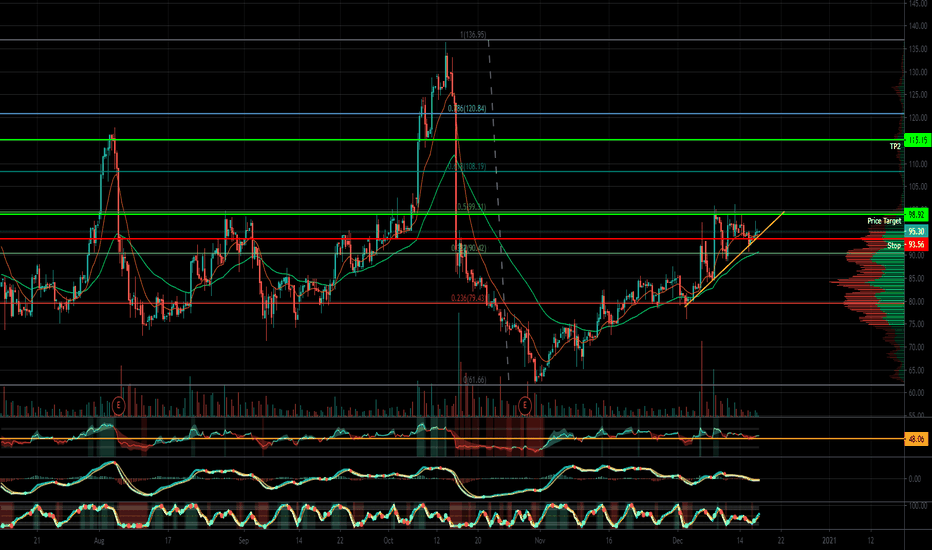Click 'Nov' on the date axis
This screenshot has width=932, height=550.
click(x=539, y=541)
